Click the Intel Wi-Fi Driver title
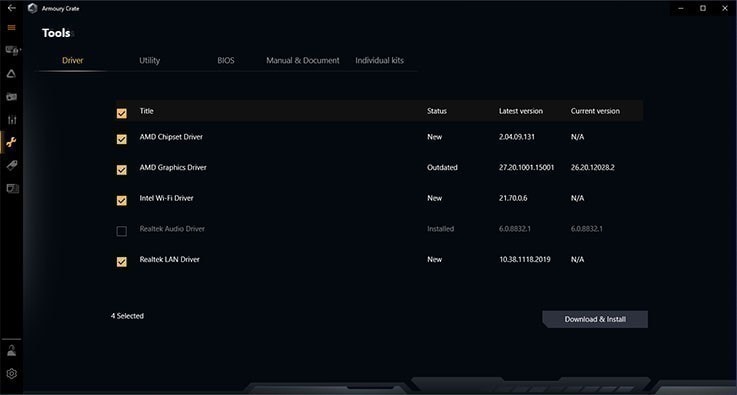The height and width of the screenshot is (395, 737). (166, 198)
